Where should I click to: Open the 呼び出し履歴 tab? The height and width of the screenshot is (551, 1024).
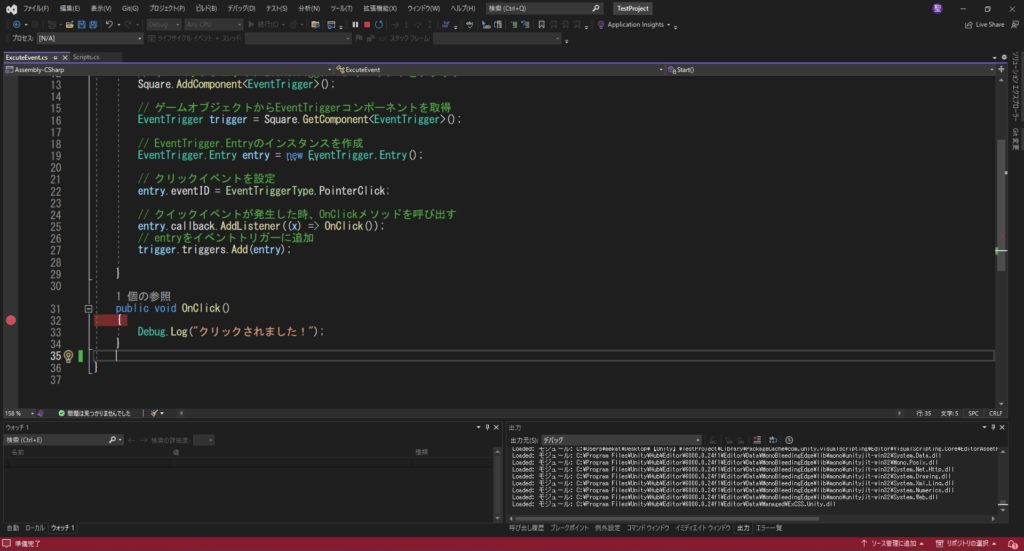pyautogui.click(x=526, y=528)
